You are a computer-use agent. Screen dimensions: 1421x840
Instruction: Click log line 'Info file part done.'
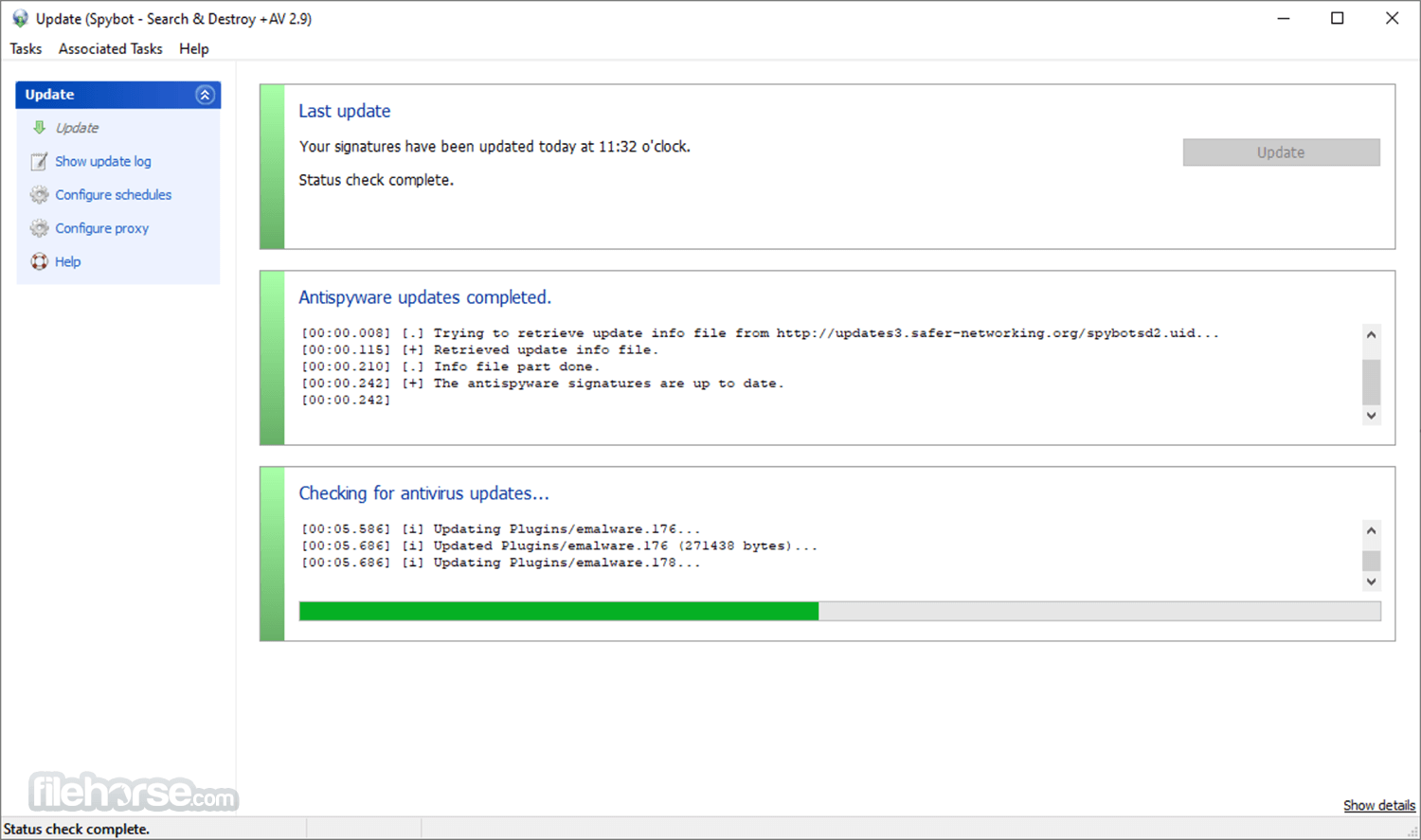tap(450, 367)
